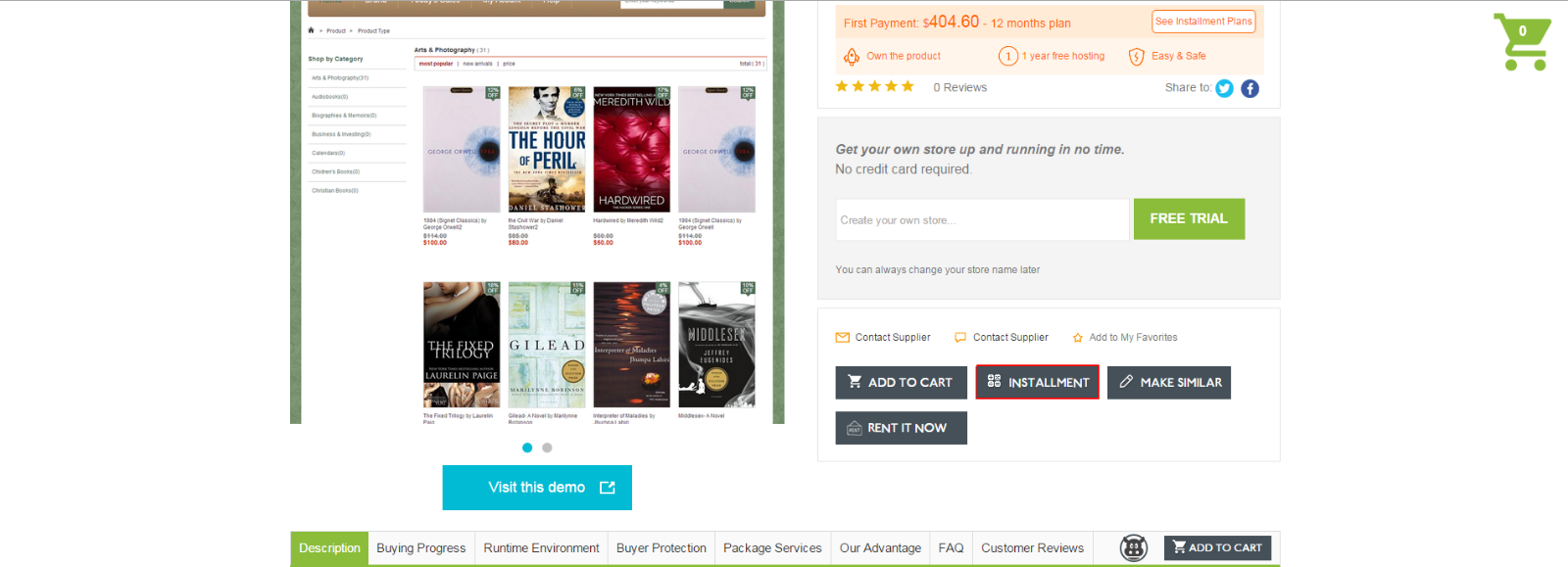
Task: Open the Our Advantage tab
Action: 880,548
